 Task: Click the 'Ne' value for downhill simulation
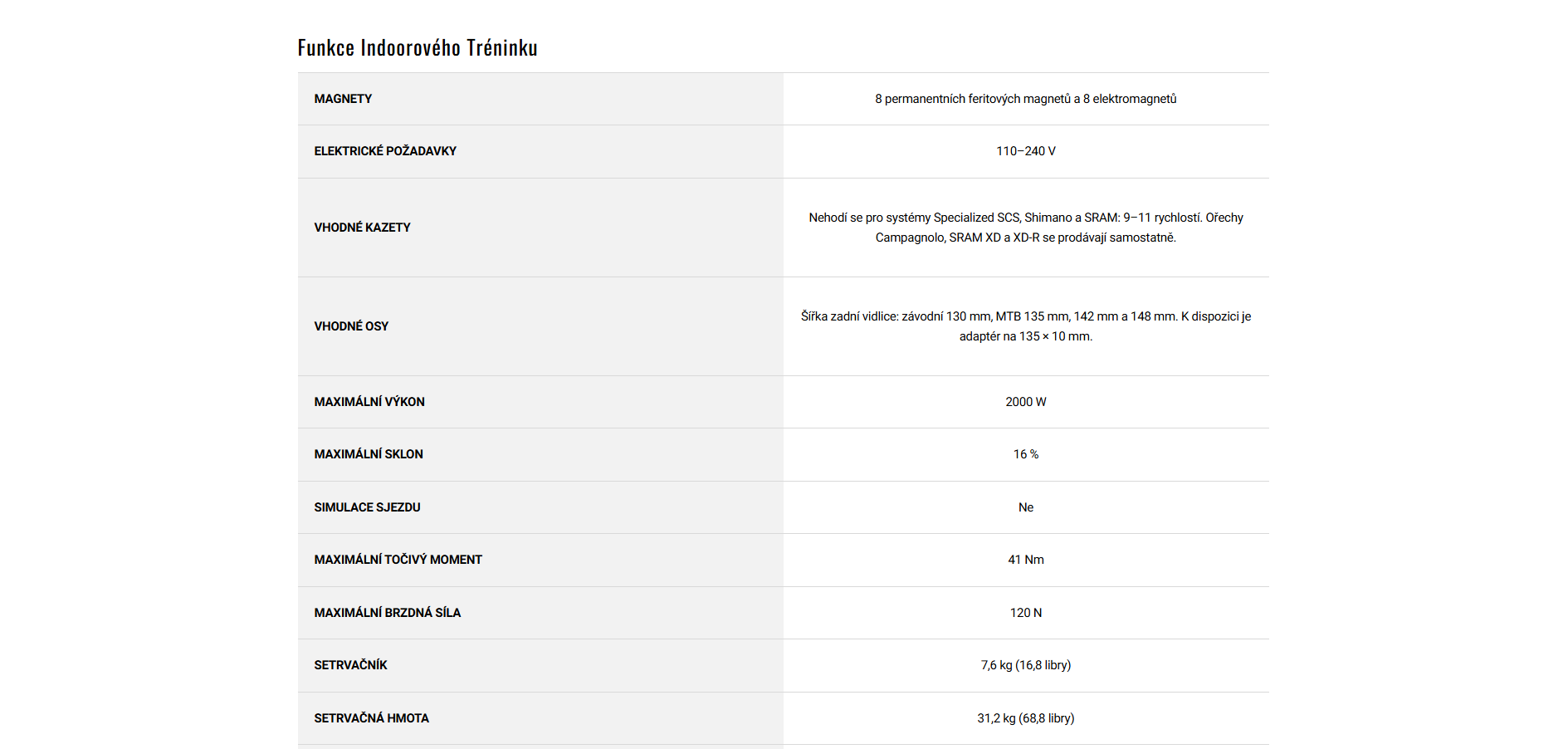pos(1025,507)
